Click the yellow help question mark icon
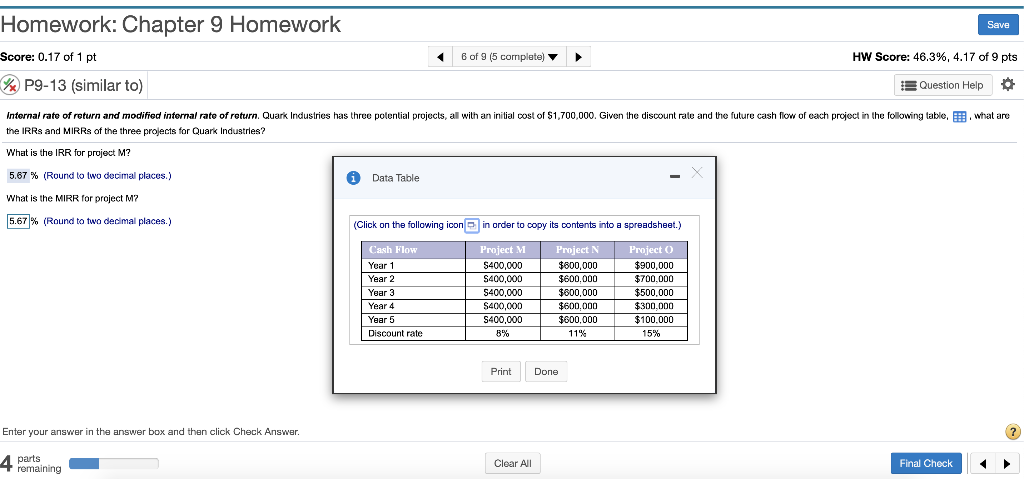Viewport: 1024px width, 479px height. (1012, 431)
